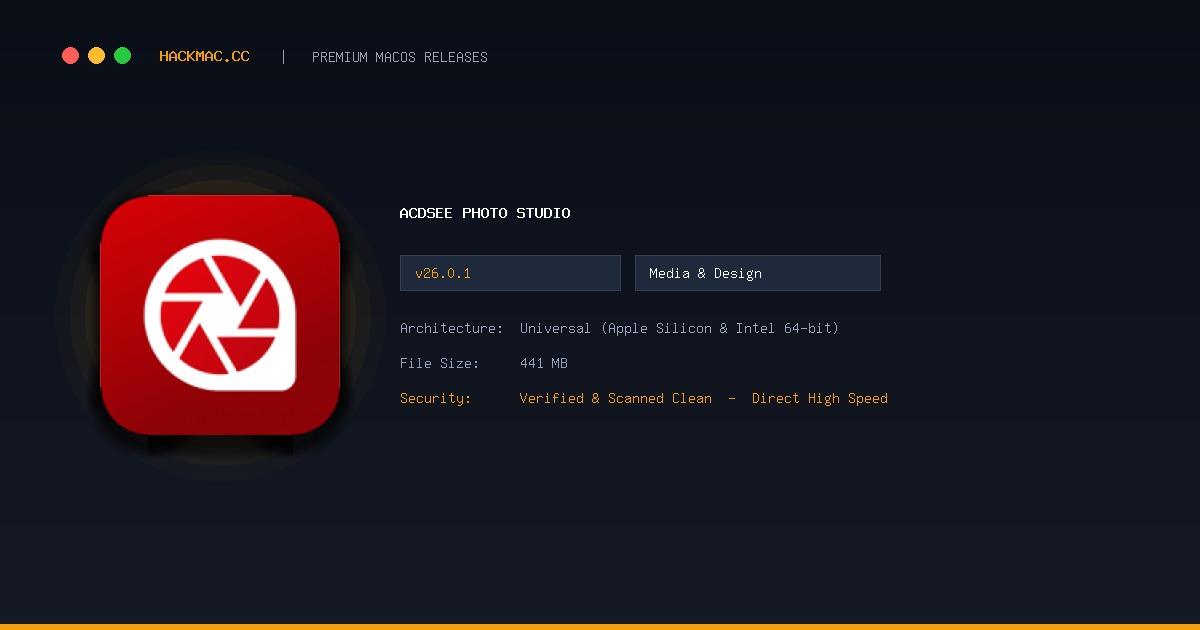1200x630 pixels.
Task: Click the Universal (Apple Silicon & Intel 64-bit) value
Action: [x=679, y=328]
